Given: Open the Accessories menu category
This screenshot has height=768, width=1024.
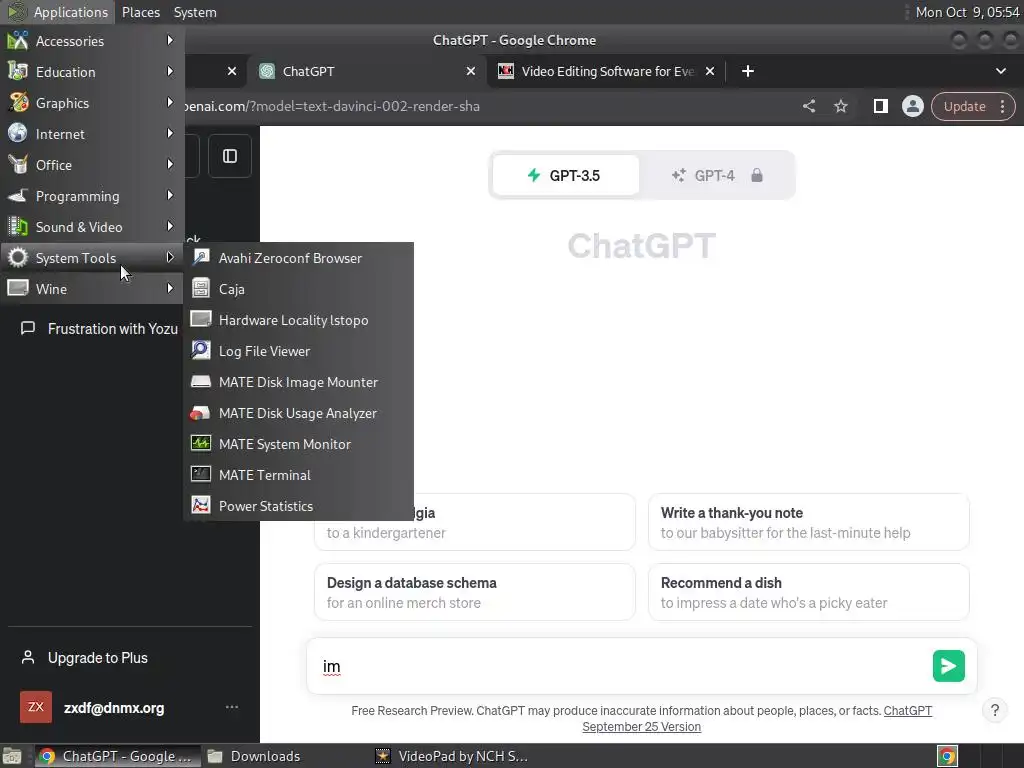Looking at the screenshot, I should pyautogui.click(x=92, y=40).
